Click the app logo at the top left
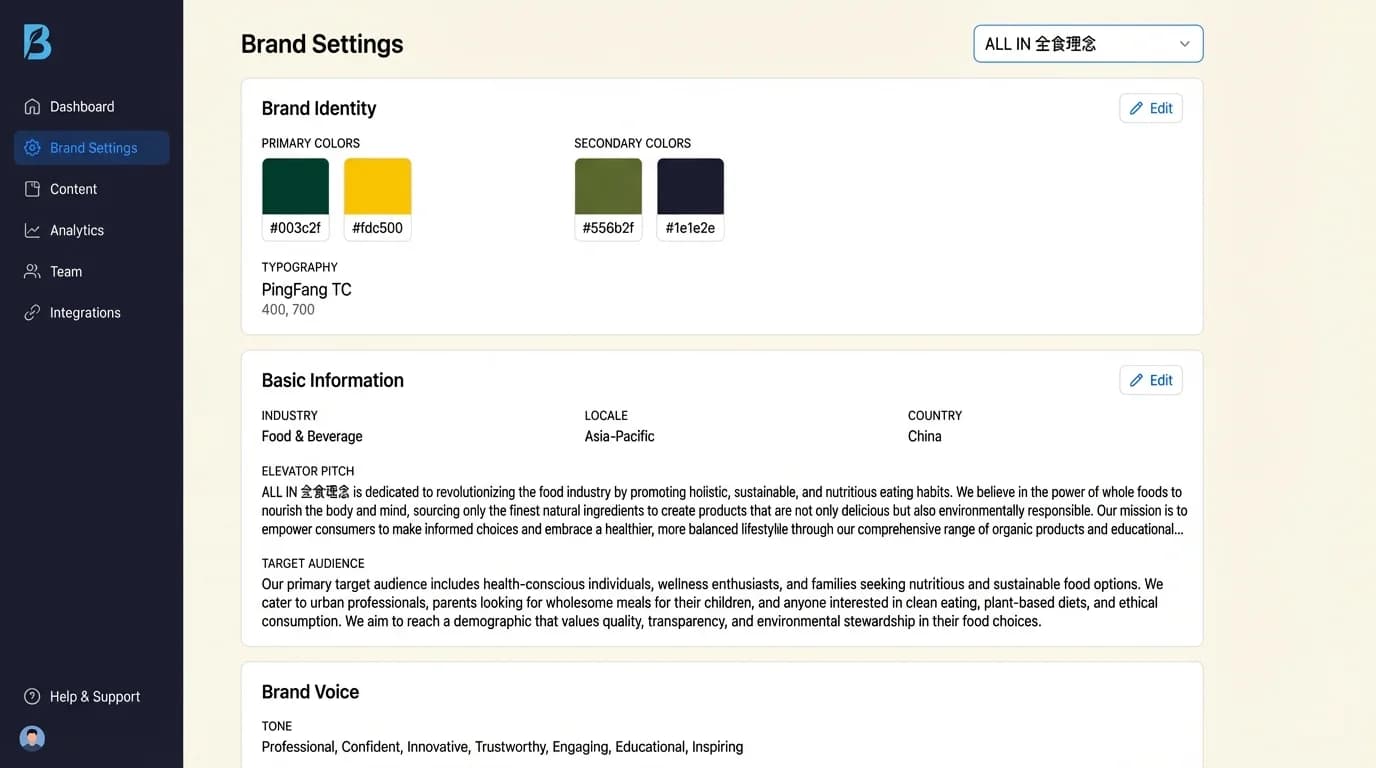Viewport: 1376px width, 768px height. click(36, 42)
